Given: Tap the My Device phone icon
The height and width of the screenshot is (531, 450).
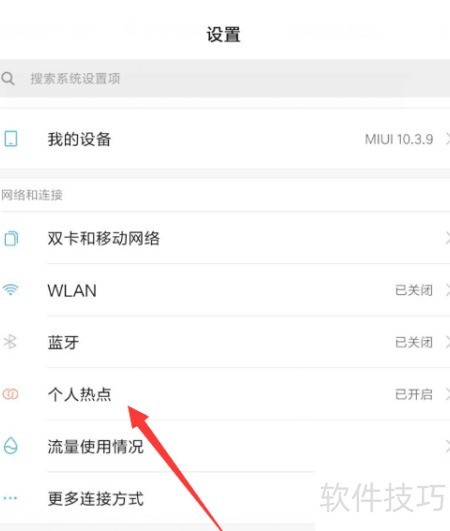Looking at the screenshot, I should 11,139.
